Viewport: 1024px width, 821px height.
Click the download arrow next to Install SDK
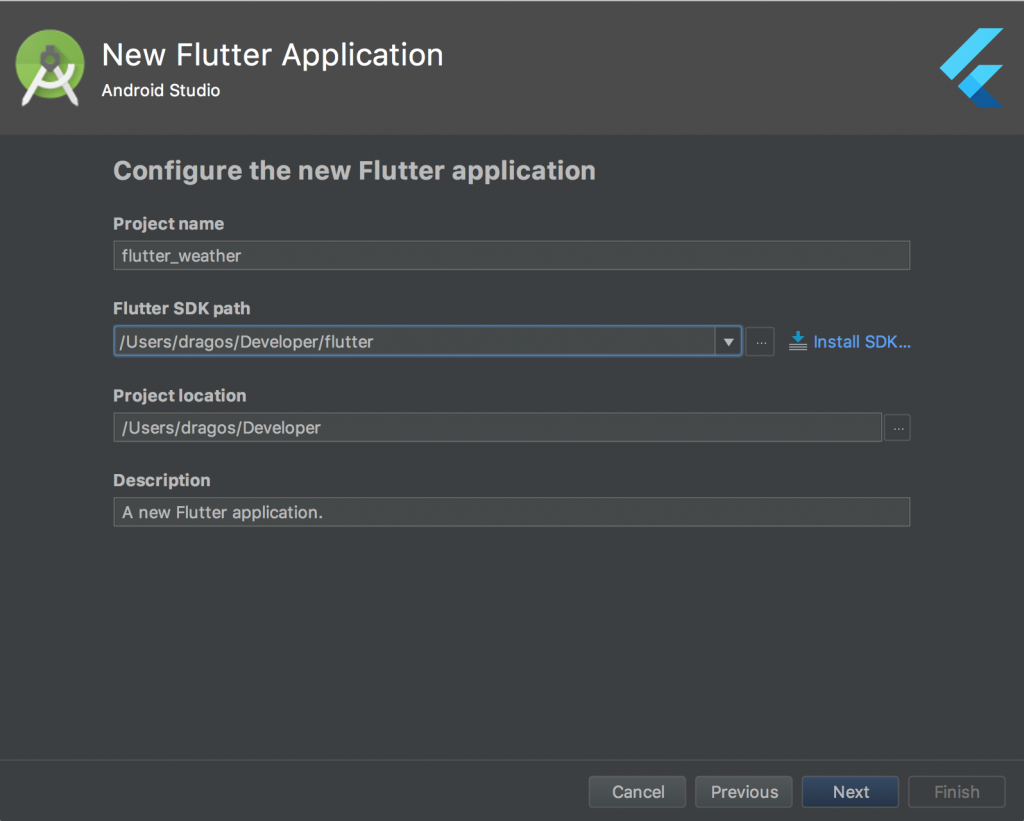[797, 341]
